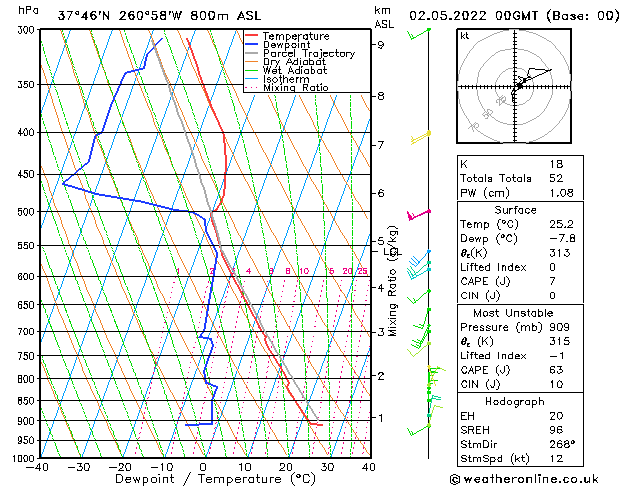The width and height of the screenshot is (629, 486).
Task: Click the Surface Lifted Index label
Action: tap(493, 267)
